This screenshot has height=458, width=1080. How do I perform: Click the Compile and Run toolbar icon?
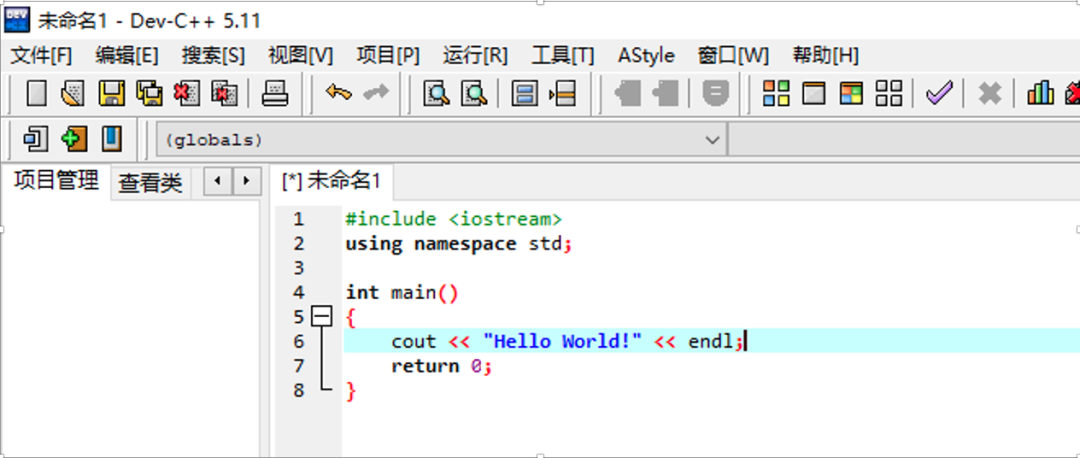click(851, 93)
